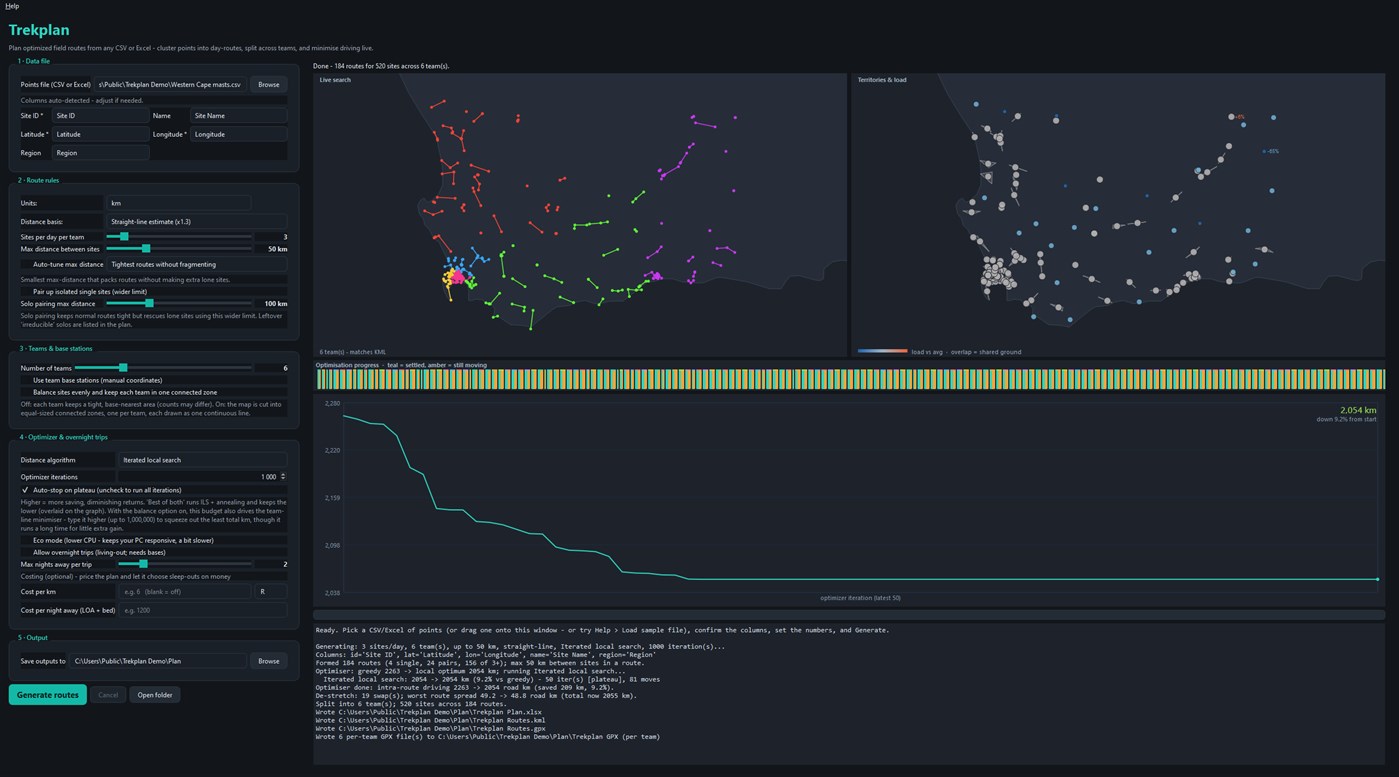Screen dimensions: 1399x777
Task: Click the currency field showing R
Action: pos(271,592)
